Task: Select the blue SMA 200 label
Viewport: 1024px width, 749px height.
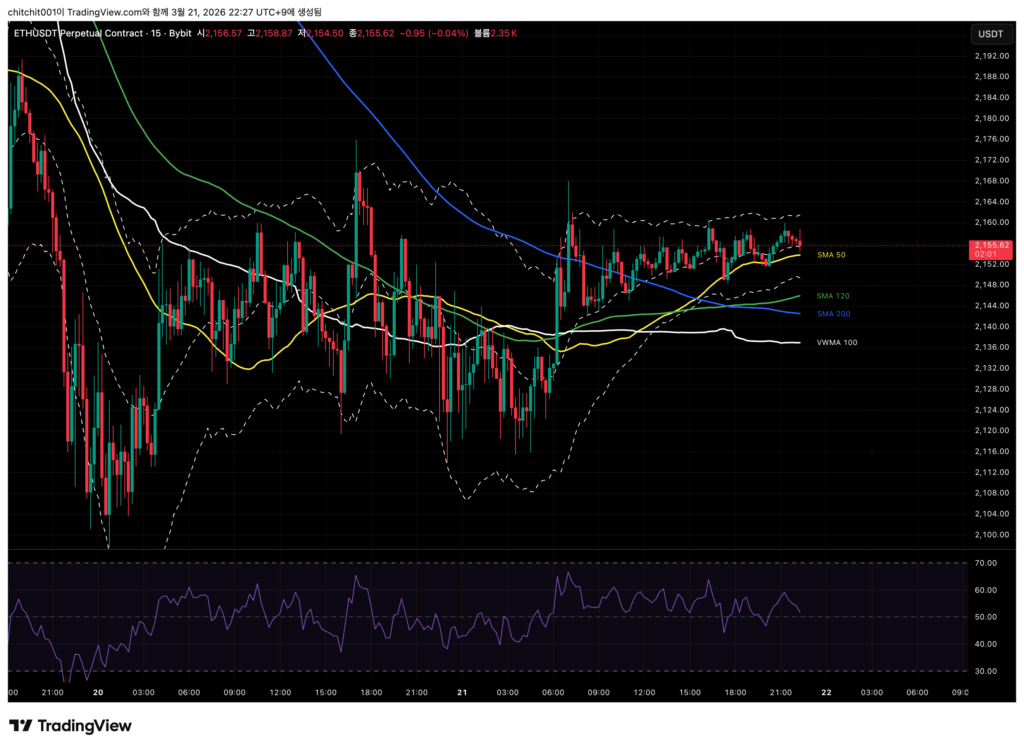Action: [x=833, y=314]
